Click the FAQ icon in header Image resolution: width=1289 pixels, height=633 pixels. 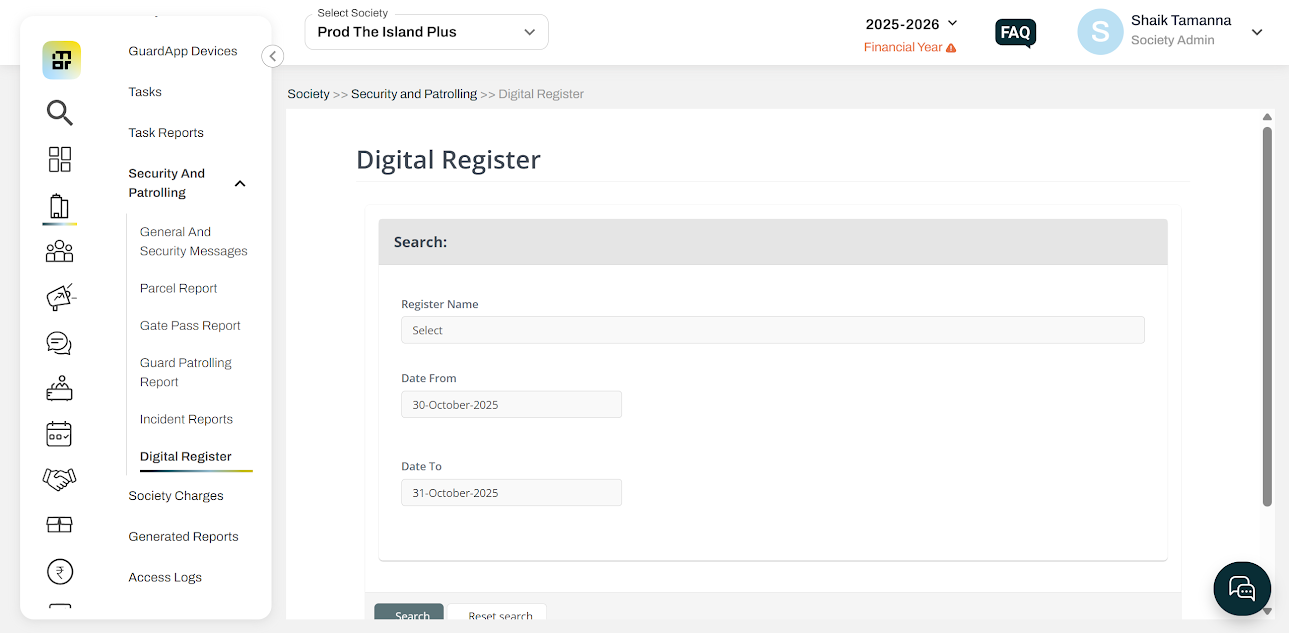pyautogui.click(x=1015, y=33)
